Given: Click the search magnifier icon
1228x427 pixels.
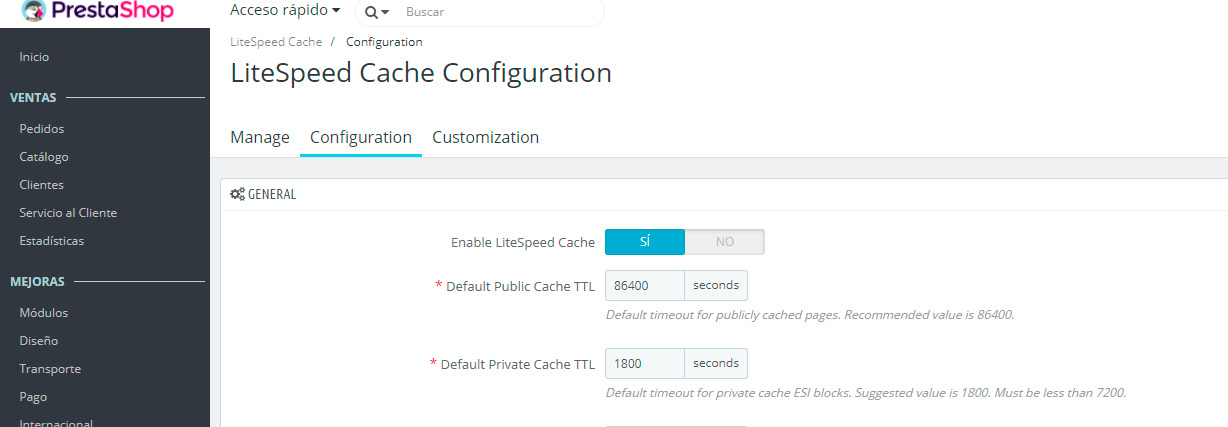Looking at the screenshot, I should tap(372, 13).
